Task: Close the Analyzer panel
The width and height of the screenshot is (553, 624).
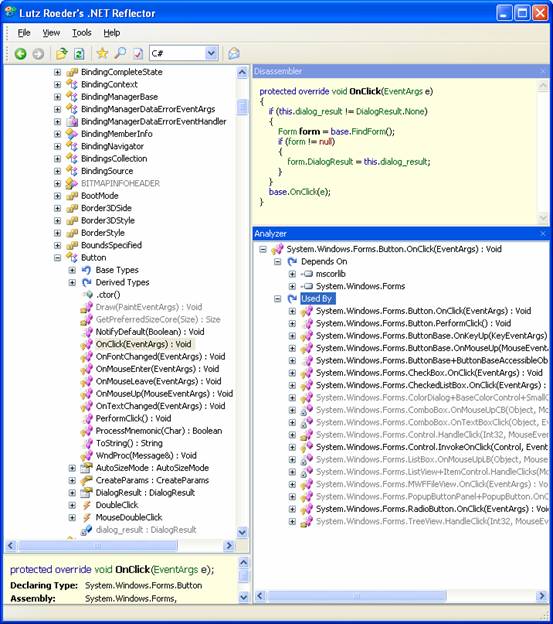Action: tap(543, 234)
